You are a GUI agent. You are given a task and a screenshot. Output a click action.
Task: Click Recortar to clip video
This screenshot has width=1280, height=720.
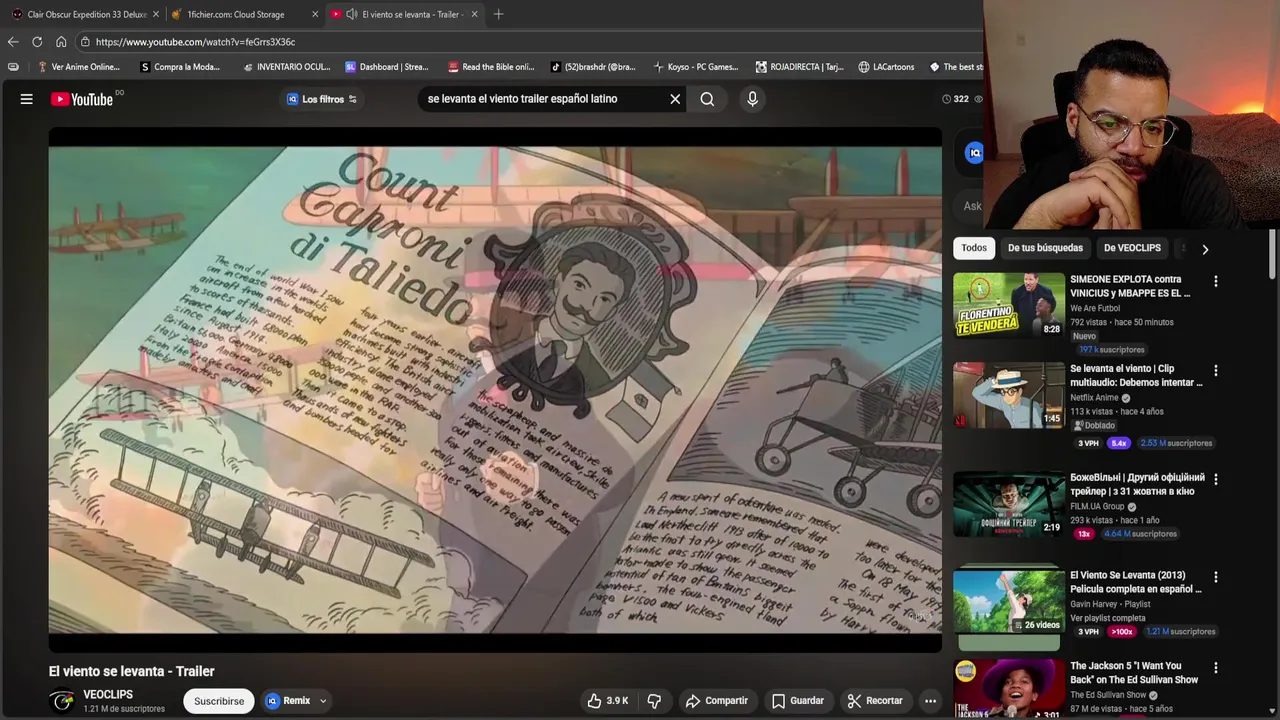tap(875, 701)
